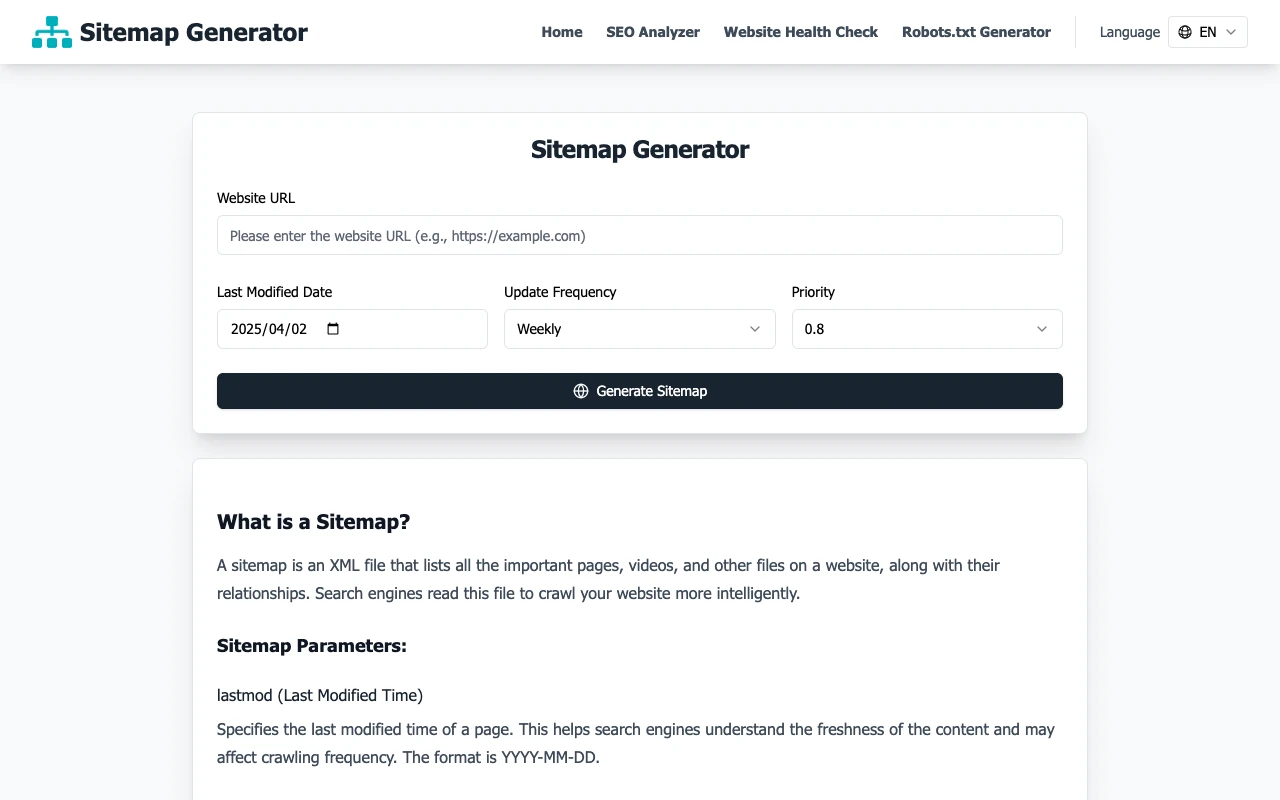Open the Priority dropdown showing 0.8
Viewport: 1280px width, 800px height.
click(x=926, y=328)
